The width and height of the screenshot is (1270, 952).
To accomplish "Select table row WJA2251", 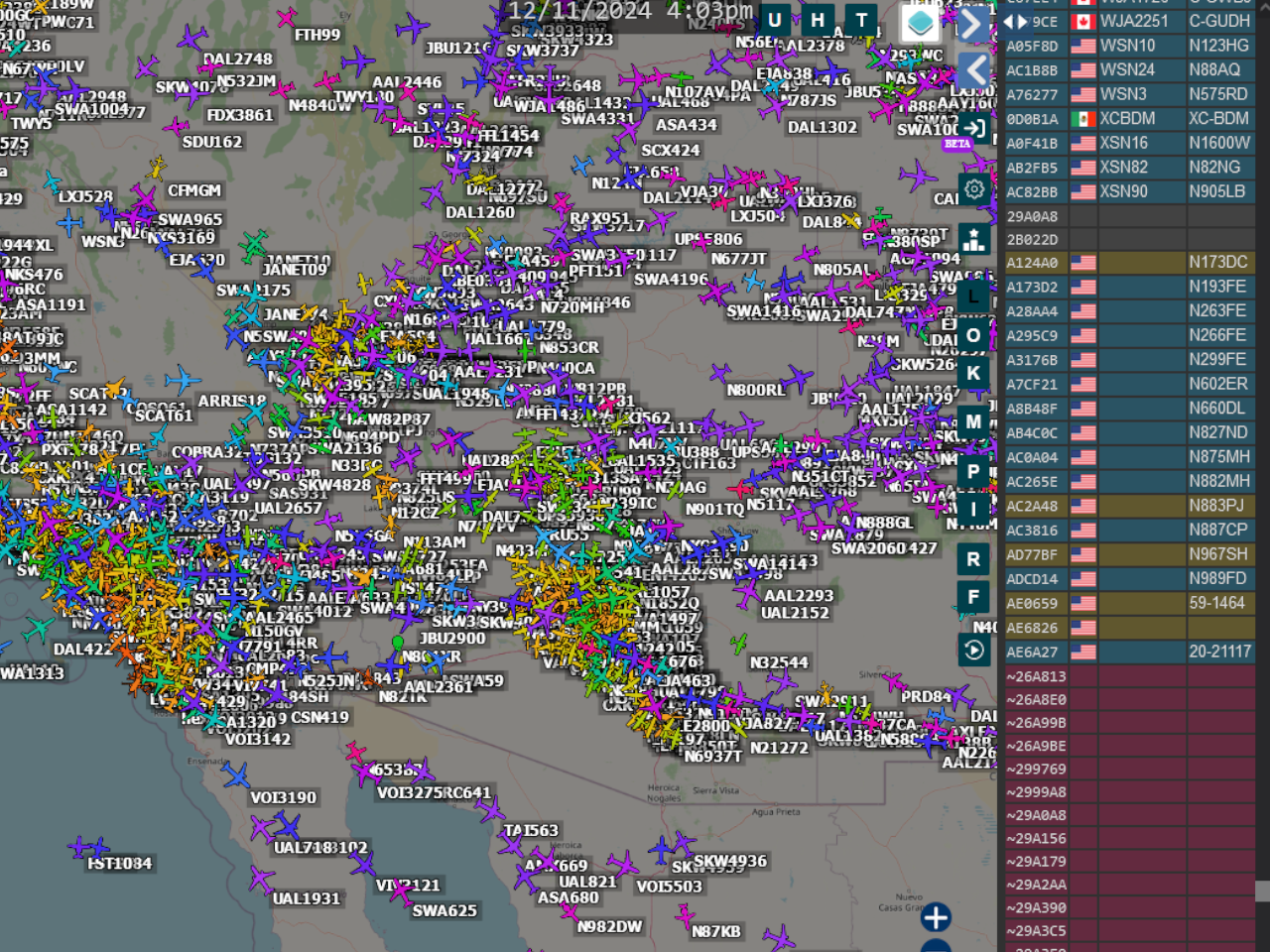I will 1129,21.
